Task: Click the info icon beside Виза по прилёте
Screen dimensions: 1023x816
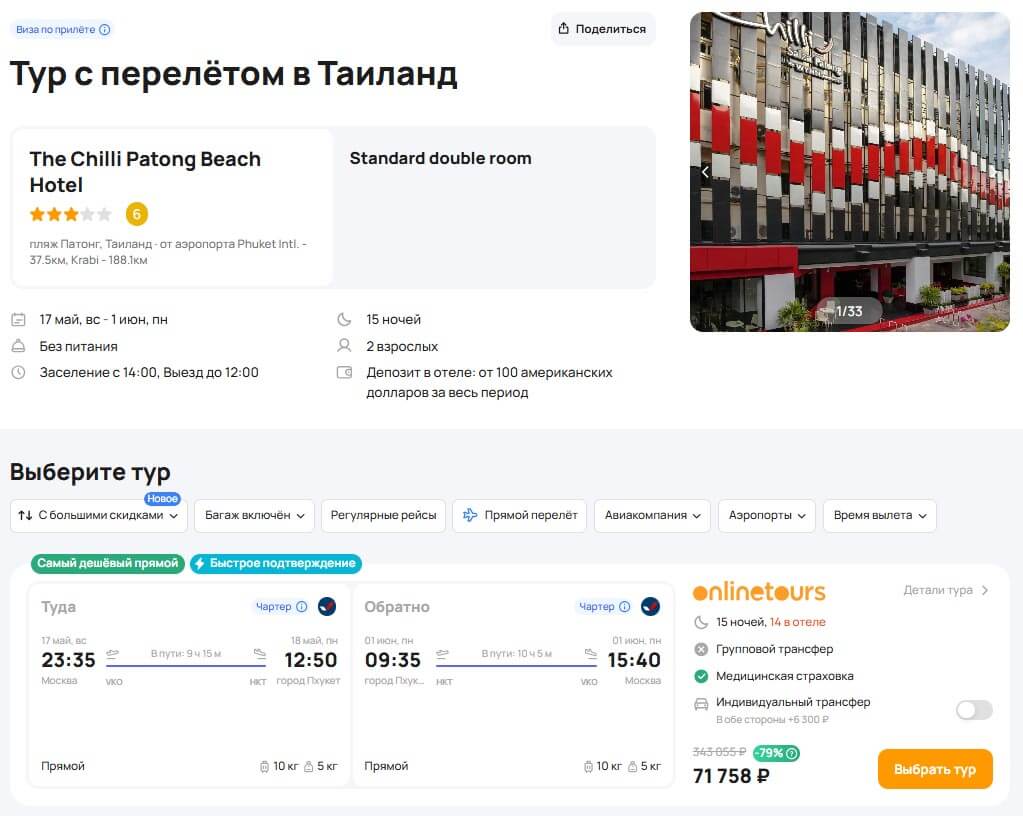Action: pos(104,29)
